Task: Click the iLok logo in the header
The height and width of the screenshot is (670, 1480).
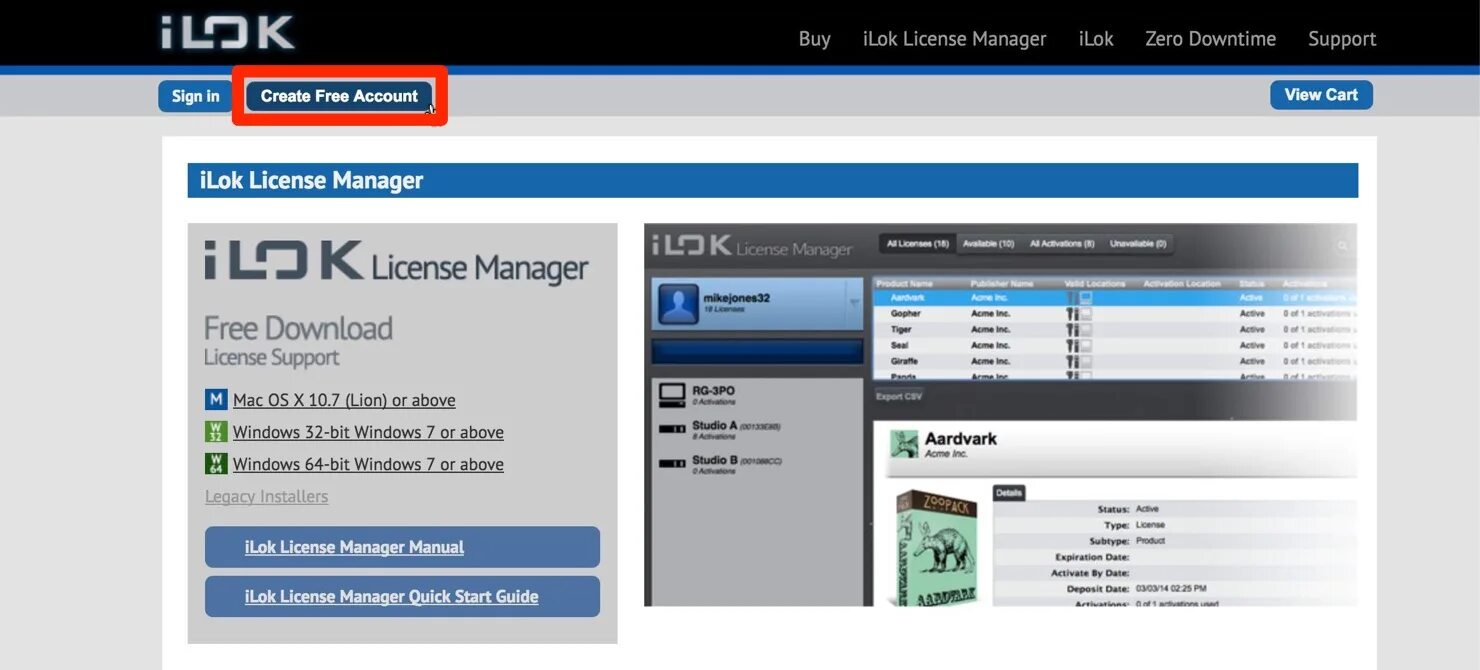Action: tap(228, 32)
